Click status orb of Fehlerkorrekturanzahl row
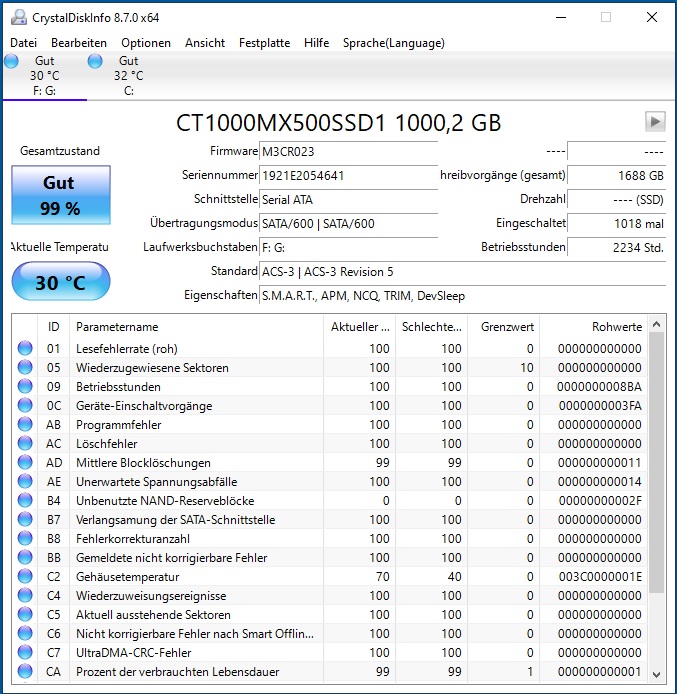Screen dimensions: 677x694 [x=25, y=538]
